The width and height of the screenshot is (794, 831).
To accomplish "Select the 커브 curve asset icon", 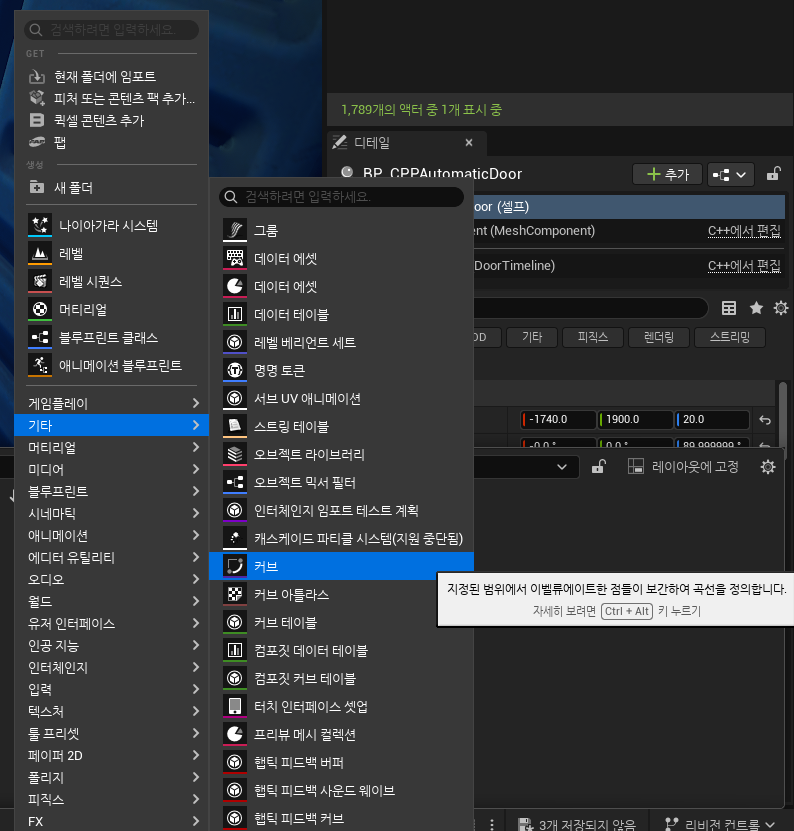I will (235, 566).
